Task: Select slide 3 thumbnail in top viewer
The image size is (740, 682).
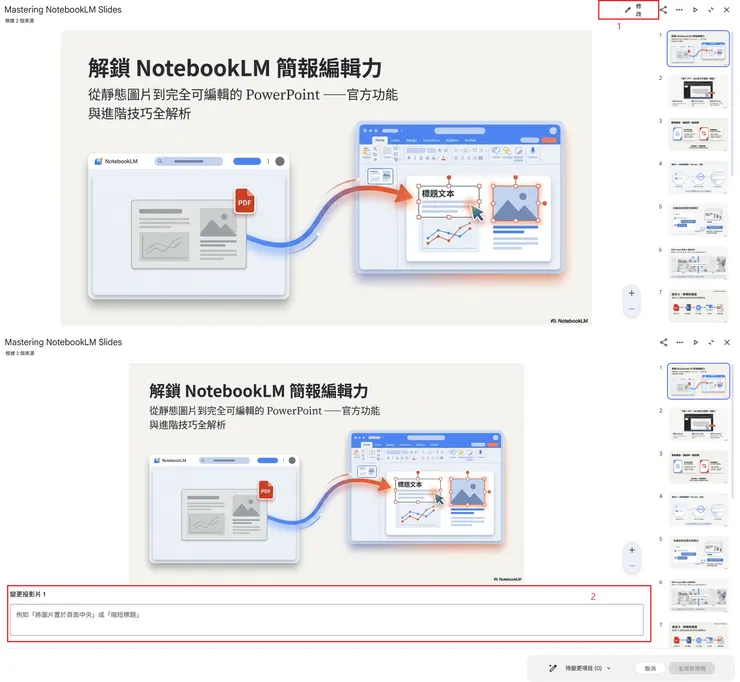Action: point(698,135)
